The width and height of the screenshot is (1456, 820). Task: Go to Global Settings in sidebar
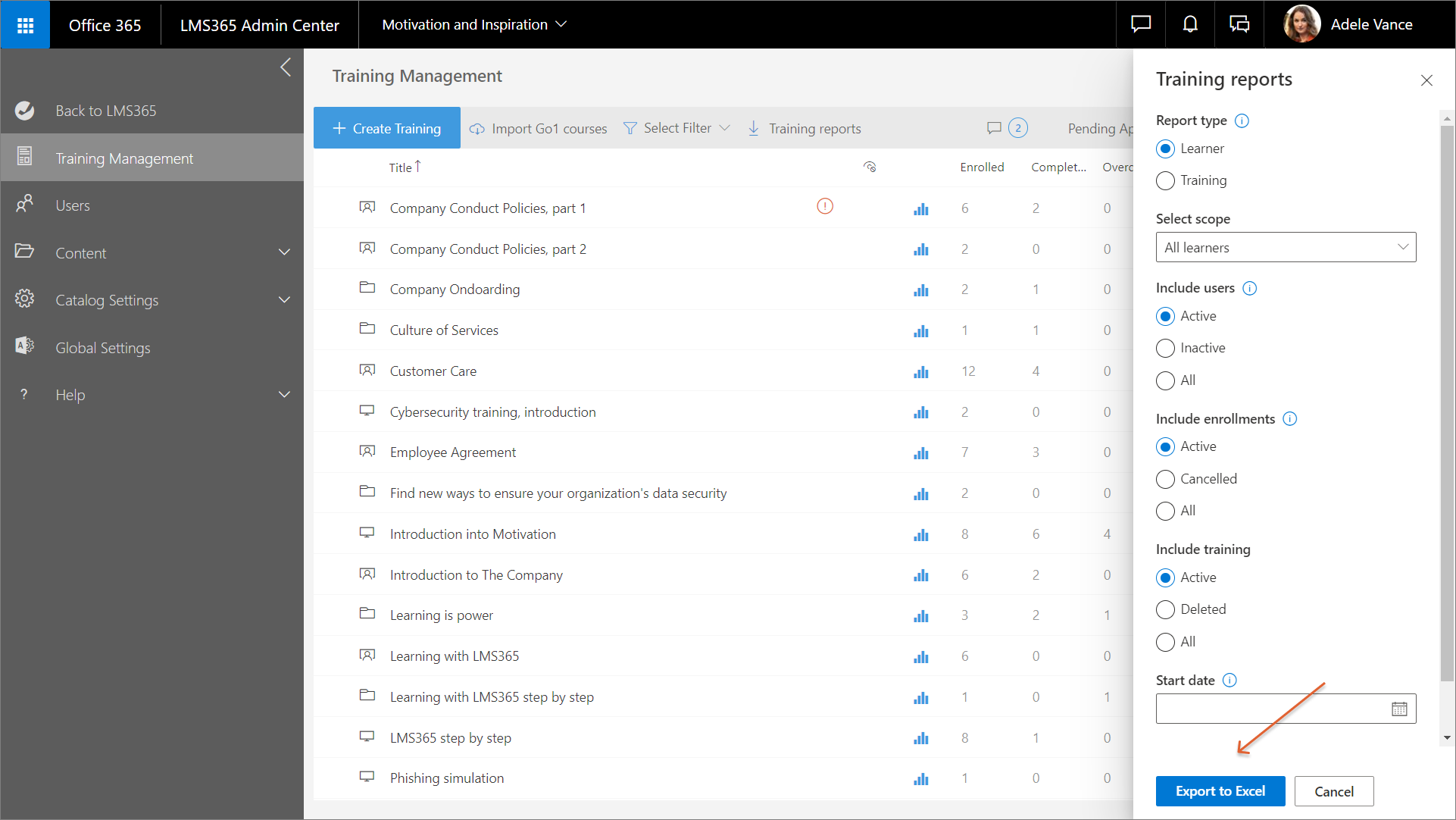coord(103,348)
